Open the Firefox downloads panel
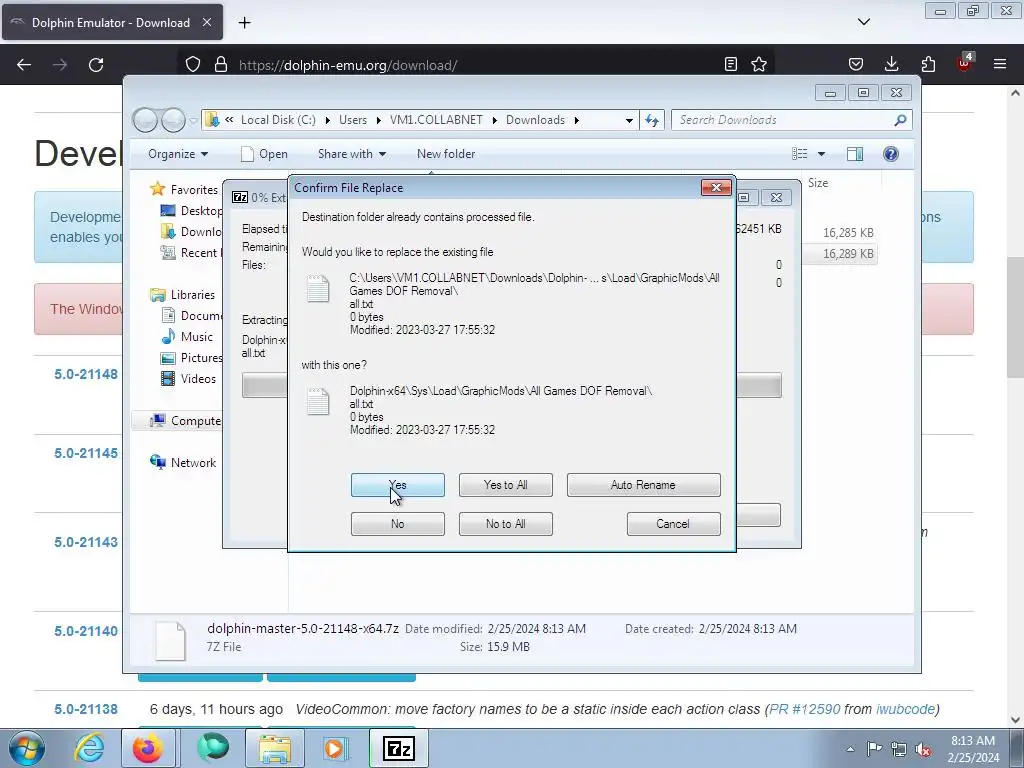 tap(891, 65)
